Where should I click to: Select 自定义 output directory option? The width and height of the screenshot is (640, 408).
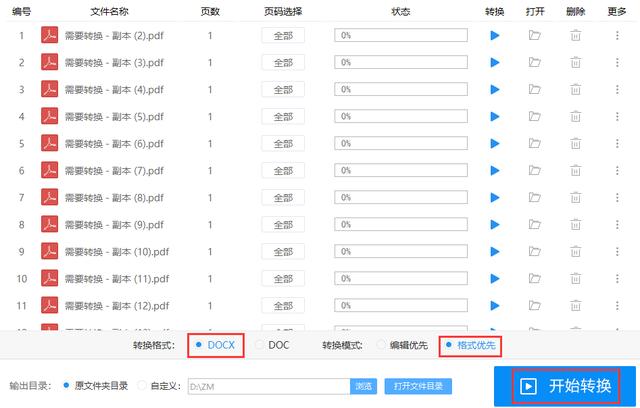pos(159,386)
